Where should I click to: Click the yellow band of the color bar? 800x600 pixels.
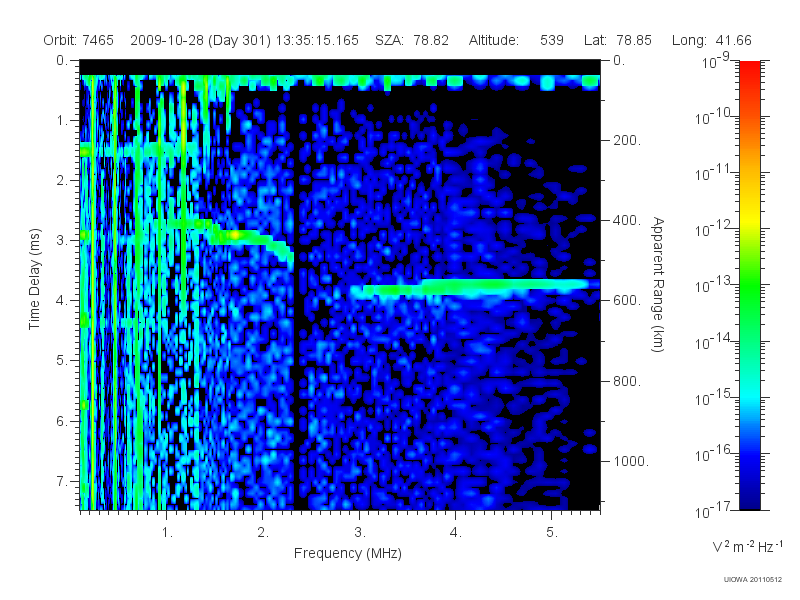tap(749, 220)
